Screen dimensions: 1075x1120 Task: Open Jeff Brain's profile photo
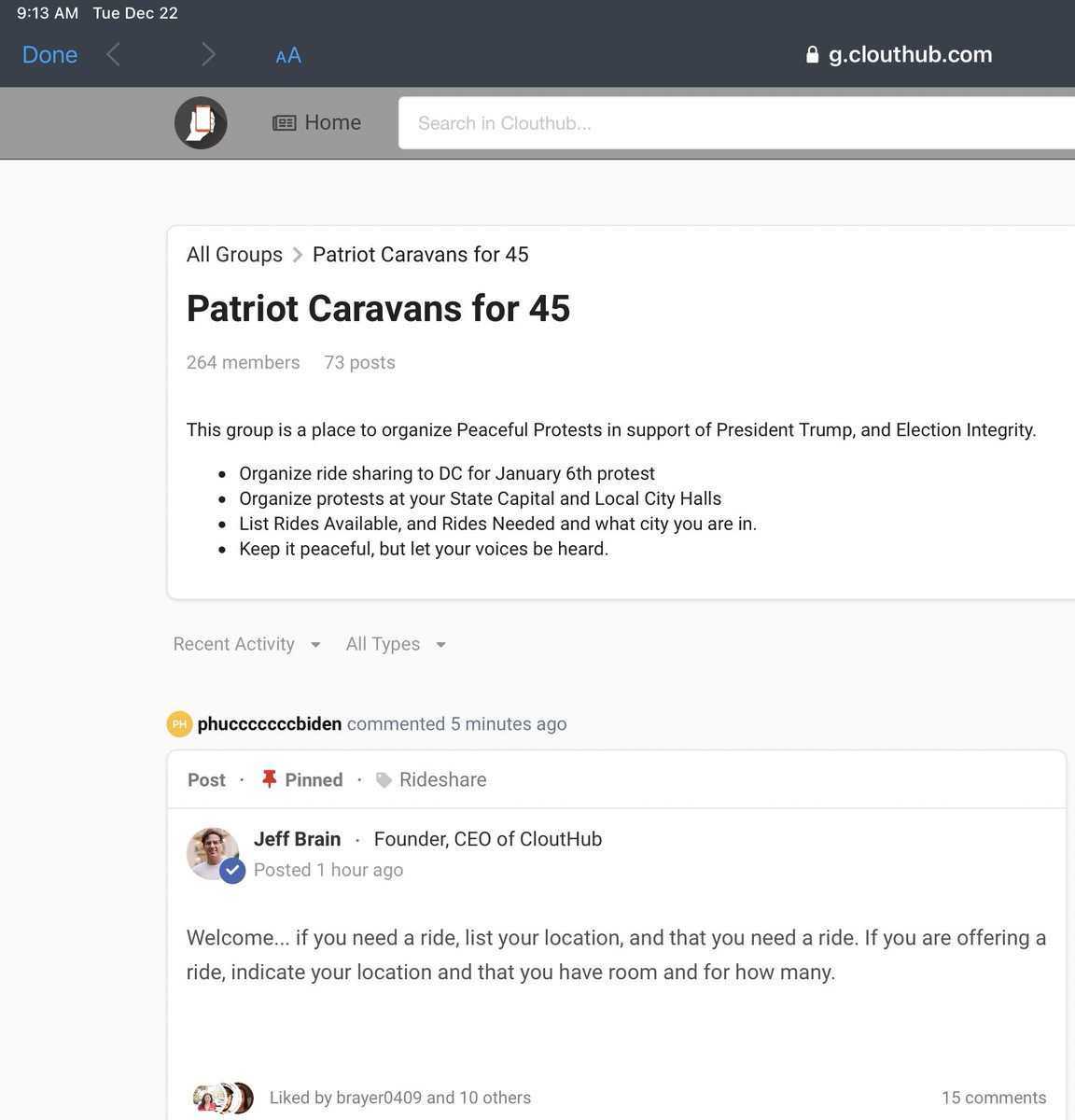point(211,850)
